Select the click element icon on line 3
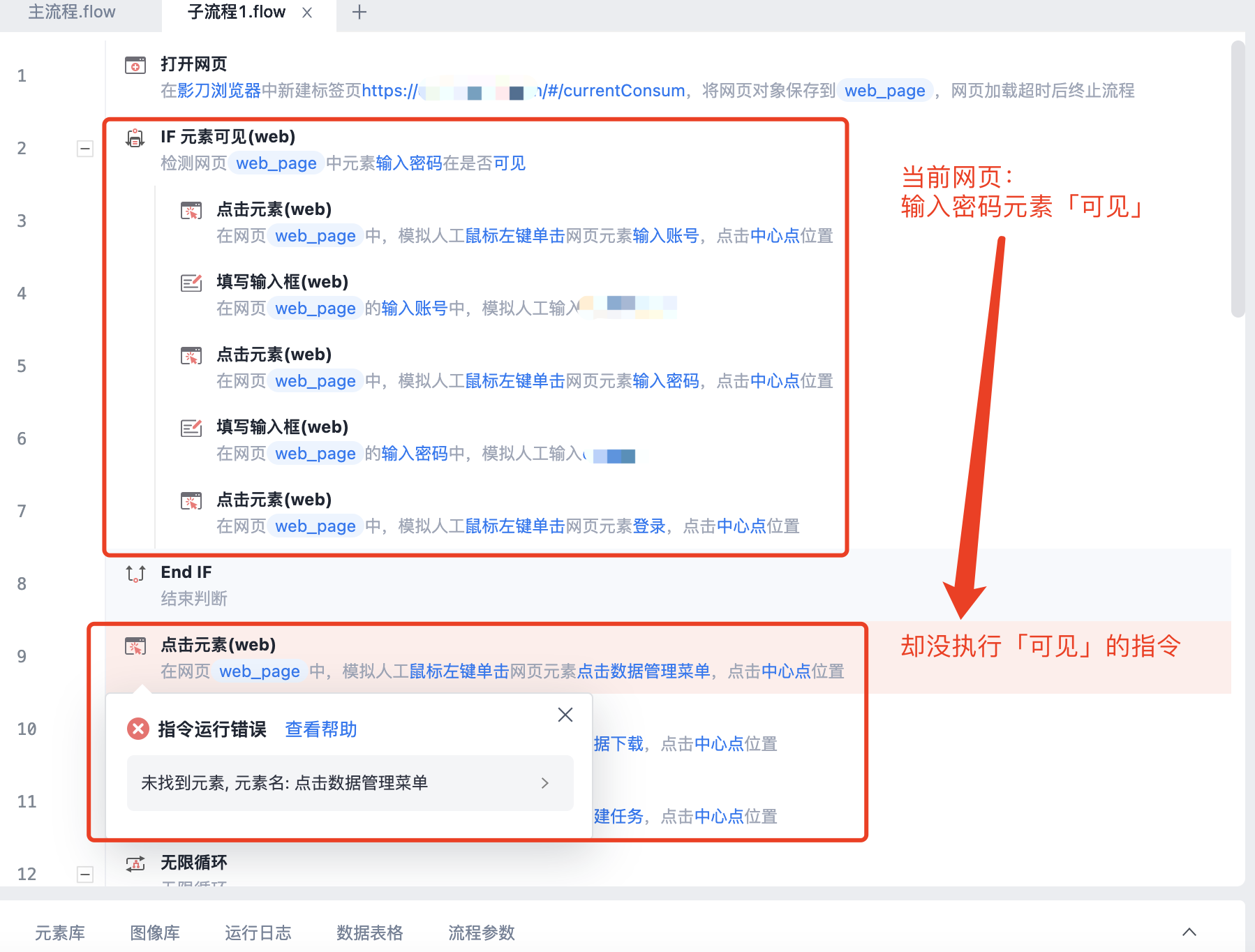 (x=191, y=210)
